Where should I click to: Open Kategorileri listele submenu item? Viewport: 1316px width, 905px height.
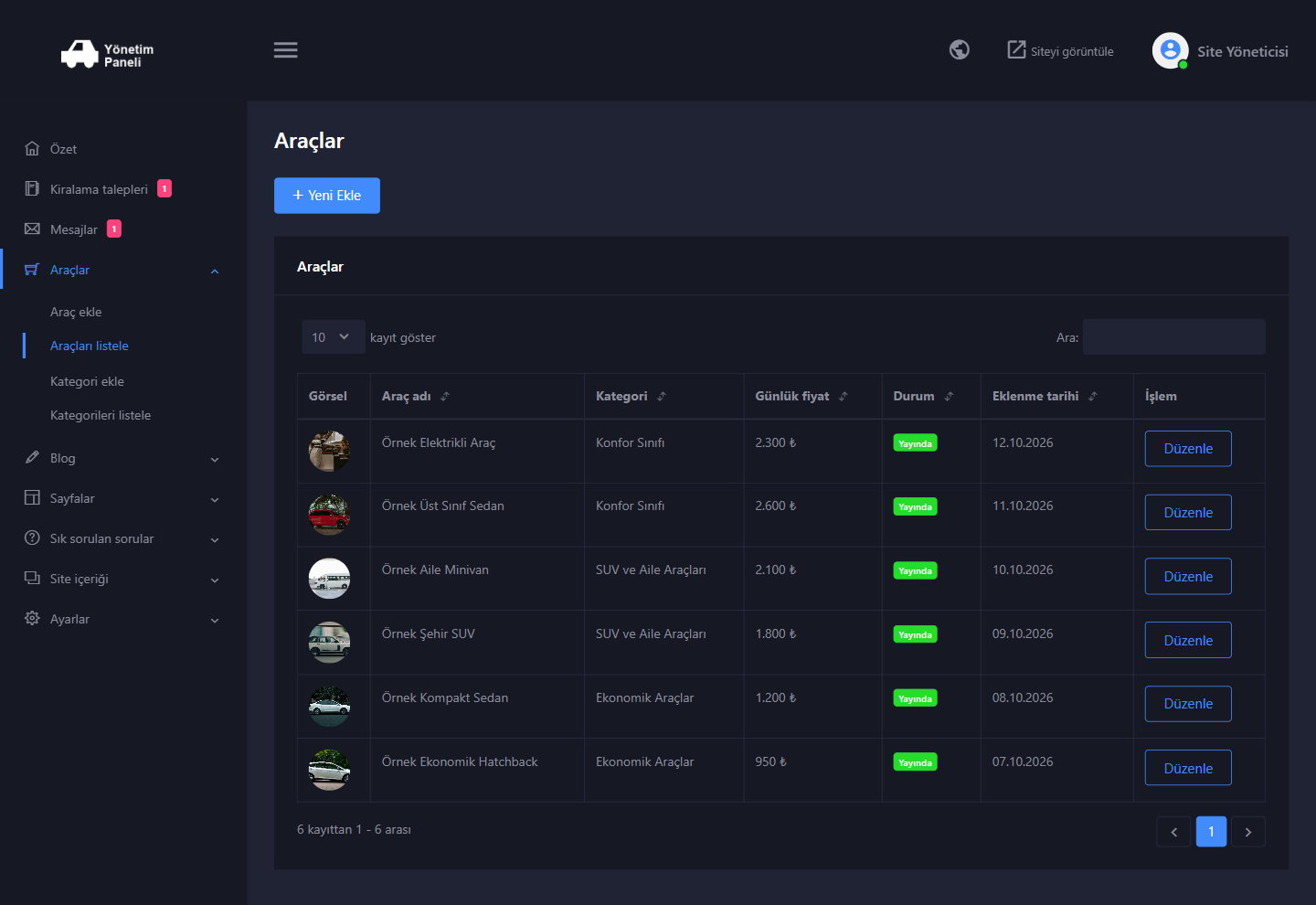point(101,415)
